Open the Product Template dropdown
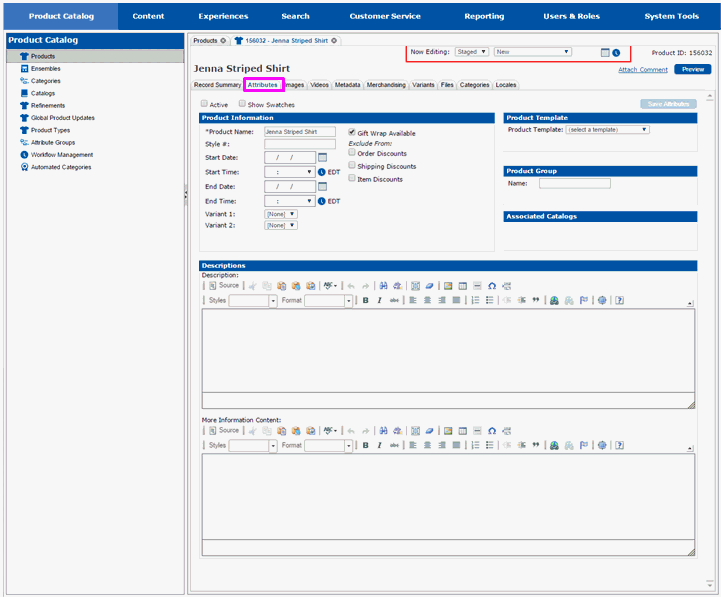The width and height of the screenshot is (721, 597). (x=607, y=130)
